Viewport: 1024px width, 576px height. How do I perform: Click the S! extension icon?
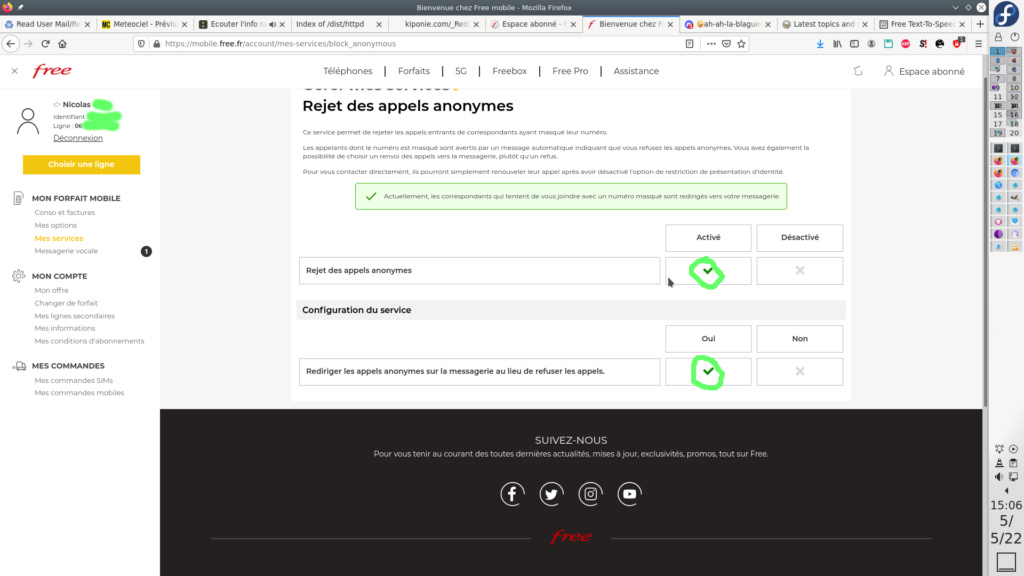tap(923, 44)
